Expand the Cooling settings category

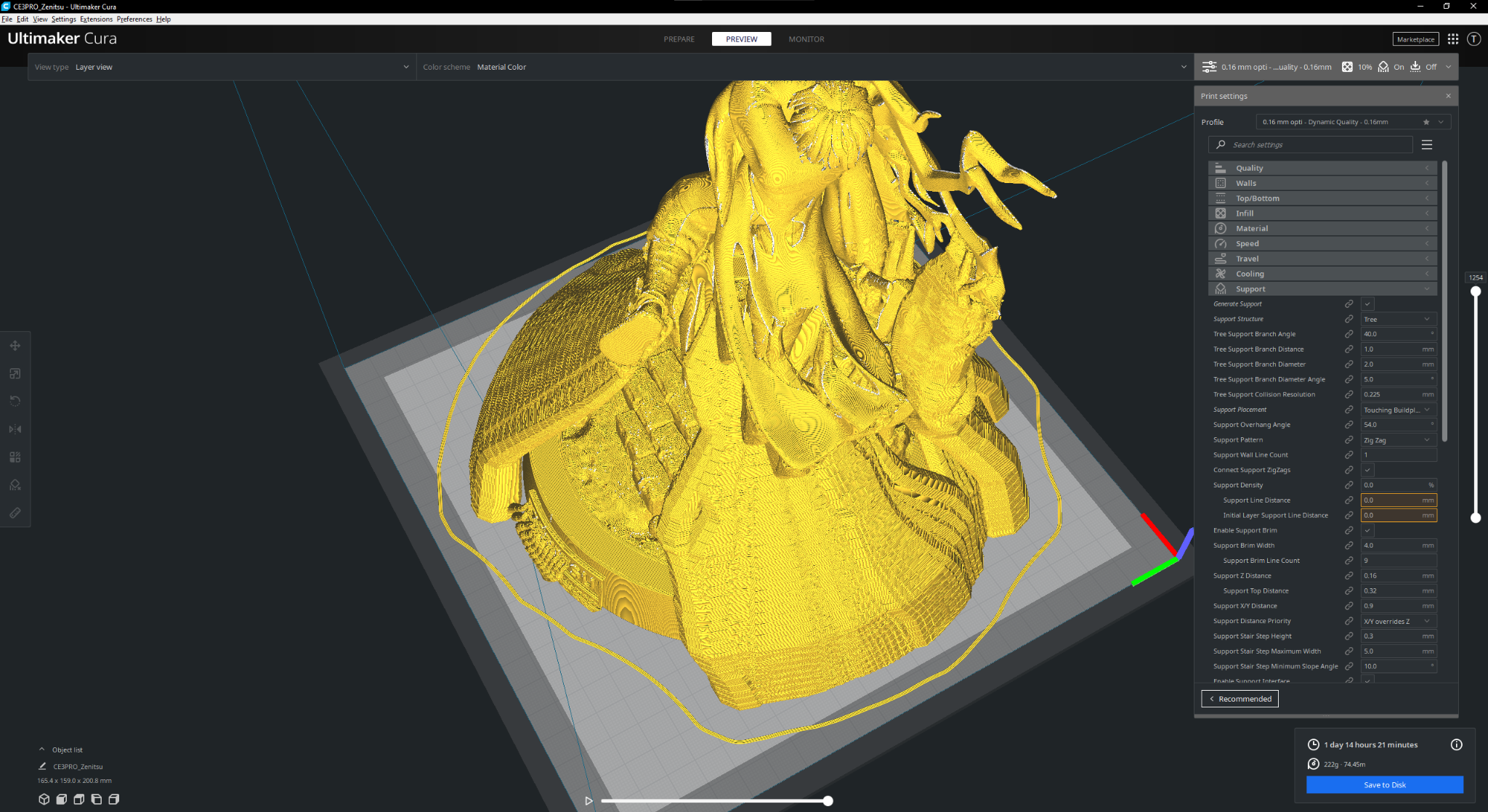pyautogui.click(x=1322, y=274)
